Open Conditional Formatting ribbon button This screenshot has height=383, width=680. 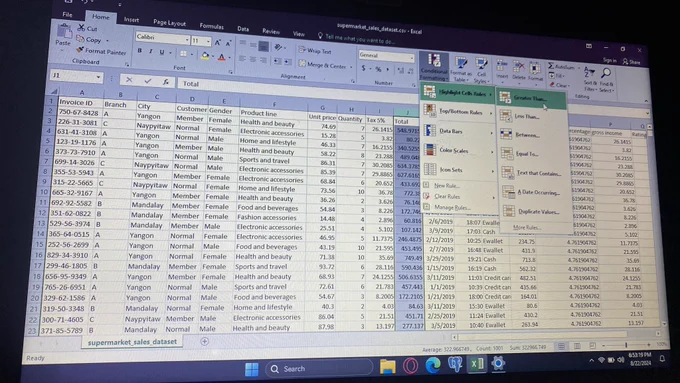click(x=434, y=67)
